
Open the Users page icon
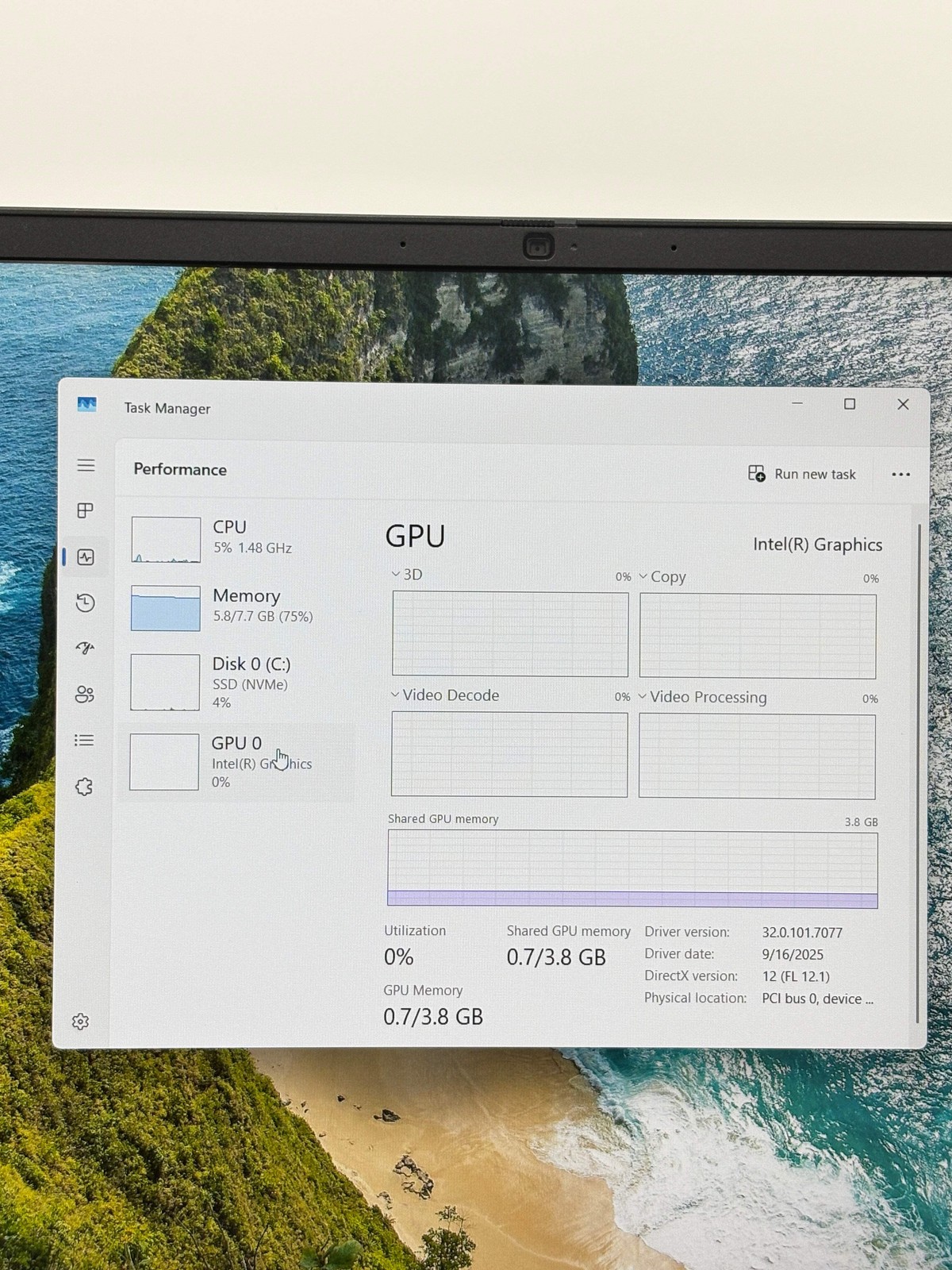(85, 695)
